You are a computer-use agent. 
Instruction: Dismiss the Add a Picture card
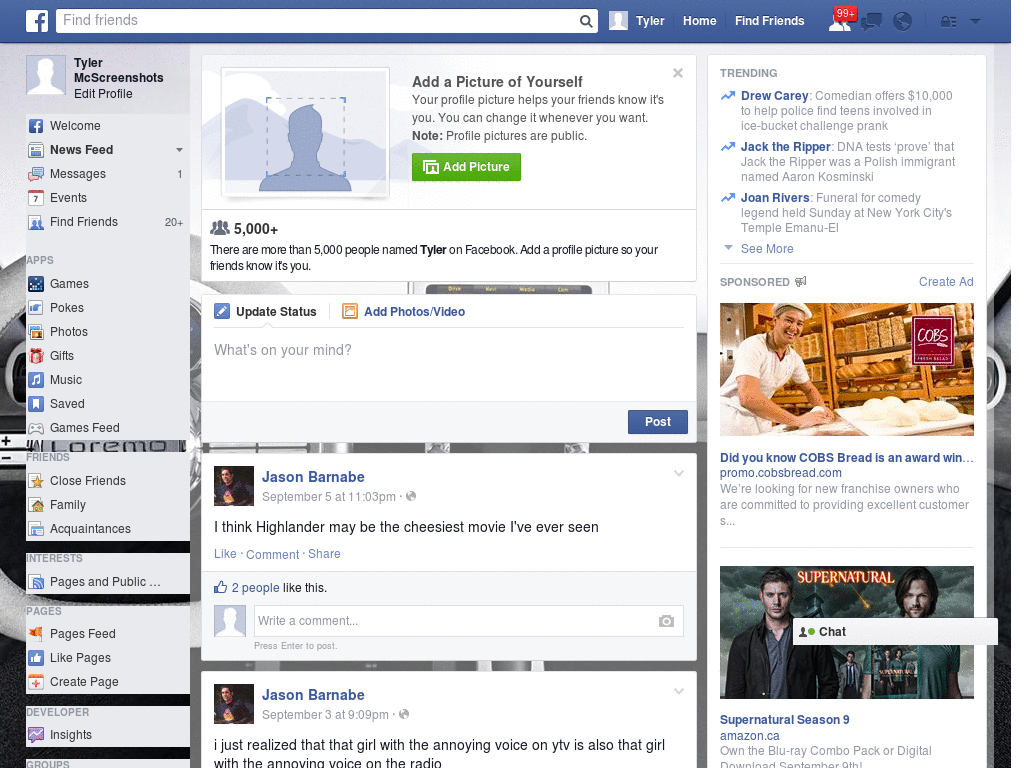678,73
